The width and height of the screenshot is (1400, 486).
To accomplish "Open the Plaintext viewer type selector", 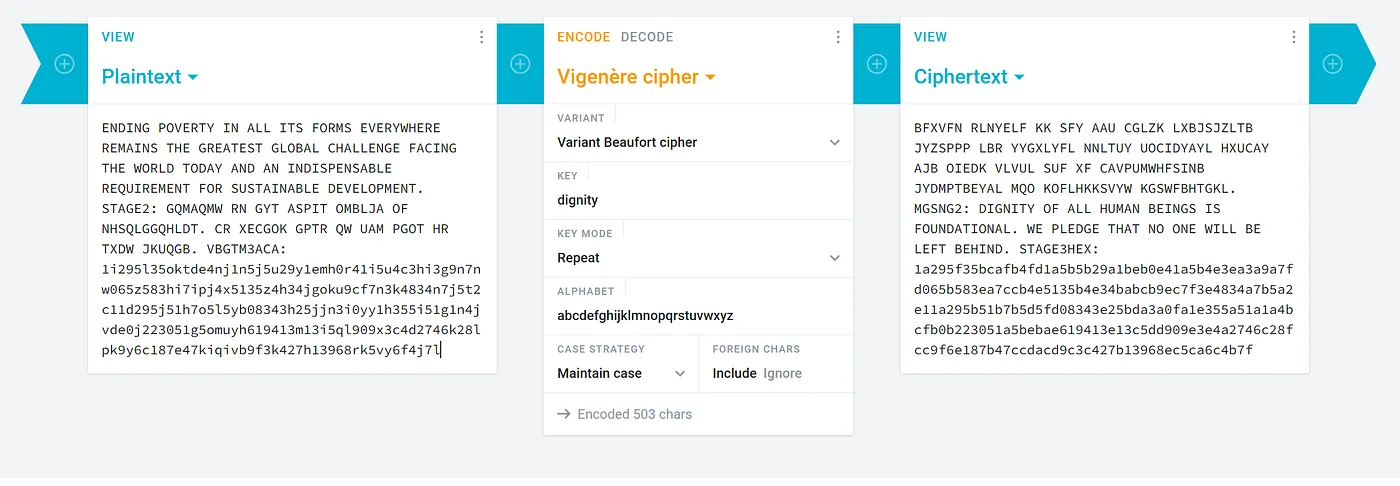I will tap(150, 77).
